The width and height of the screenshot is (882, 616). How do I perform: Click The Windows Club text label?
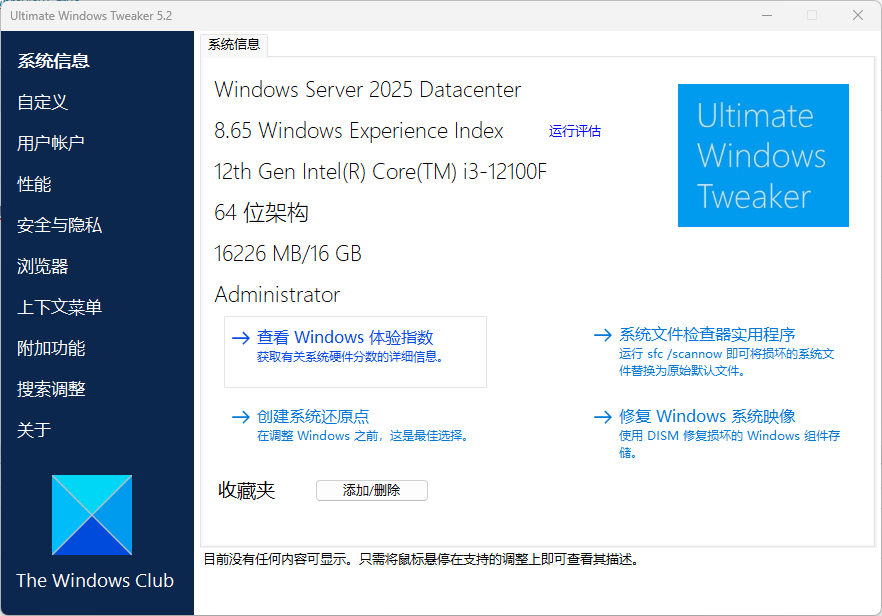click(x=95, y=581)
